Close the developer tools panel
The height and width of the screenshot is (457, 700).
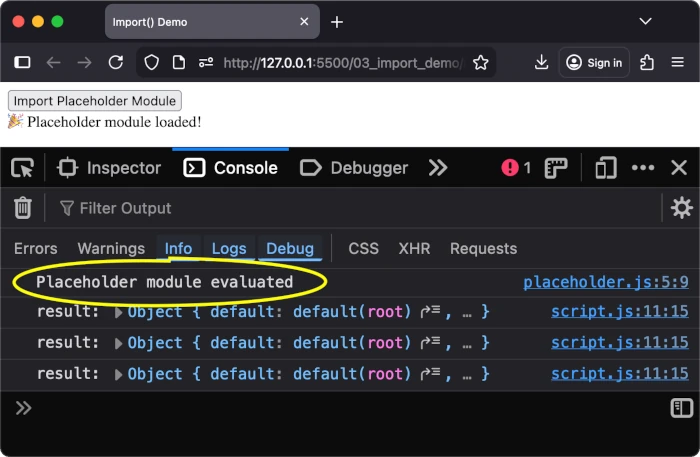(679, 168)
